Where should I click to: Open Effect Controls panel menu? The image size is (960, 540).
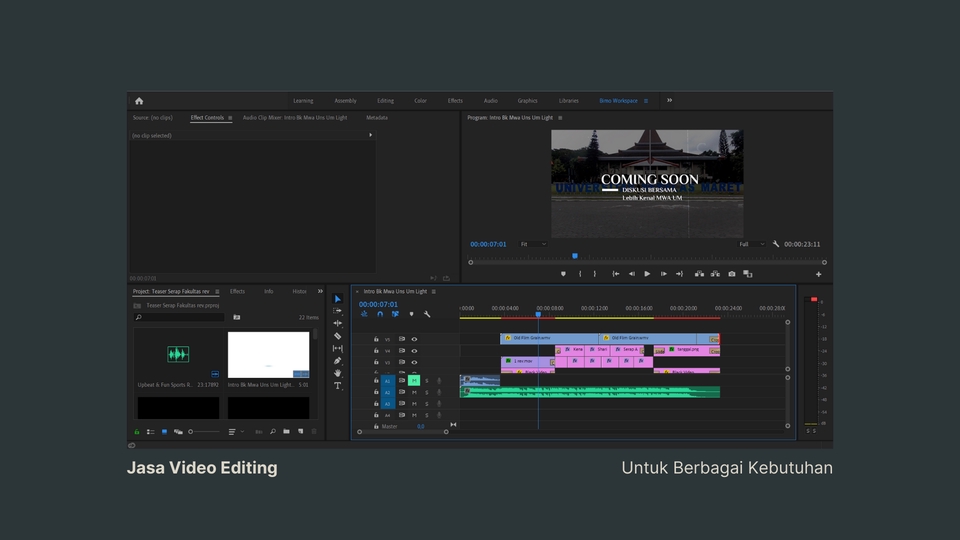pyautogui.click(x=230, y=118)
